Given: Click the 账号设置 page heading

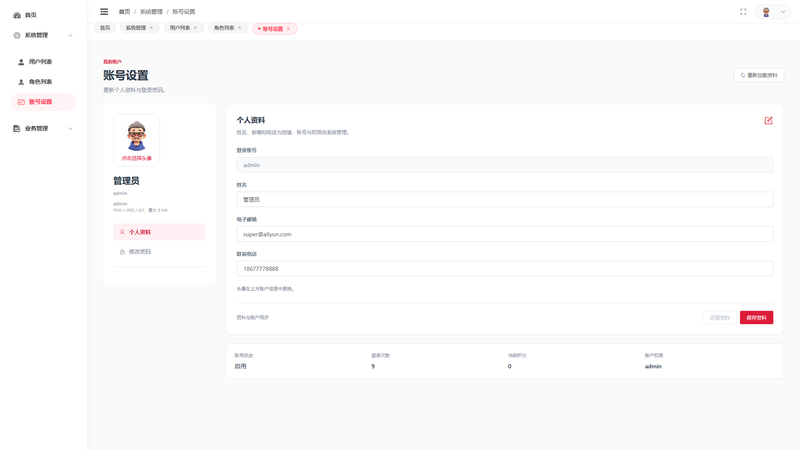Looking at the screenshot, I should click(x=126, y=76).
